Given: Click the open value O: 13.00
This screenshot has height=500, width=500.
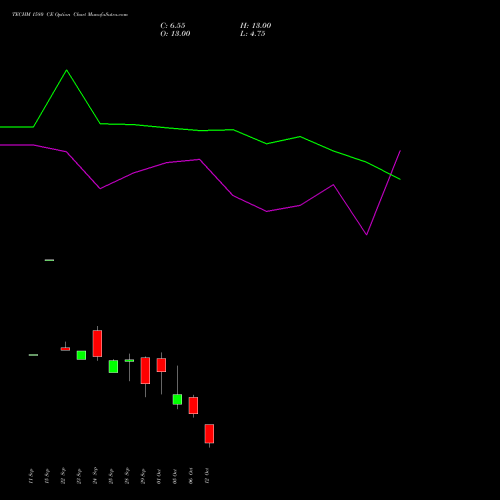Looking at the screenshot, I should pyautogui.click(x=175, y=34).
